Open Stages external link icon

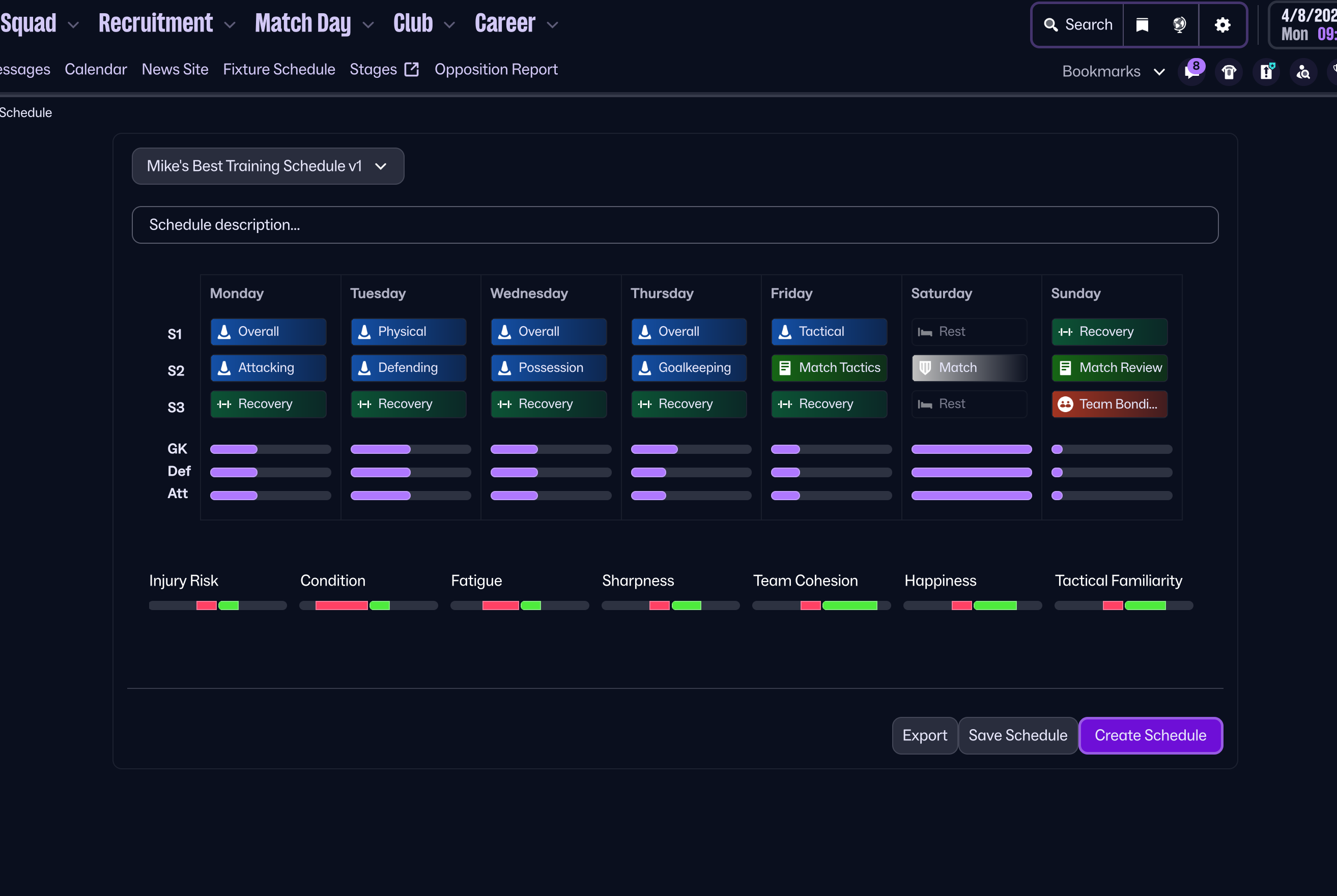[x=412, y=69]
